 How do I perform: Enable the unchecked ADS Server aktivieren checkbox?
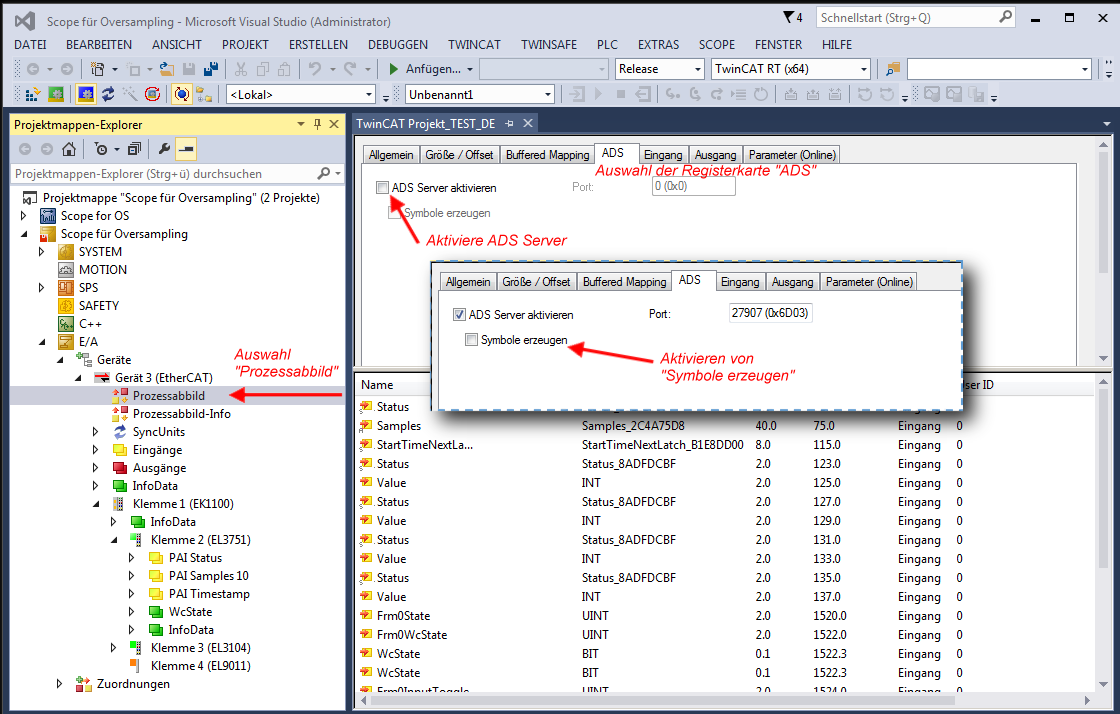382,188
